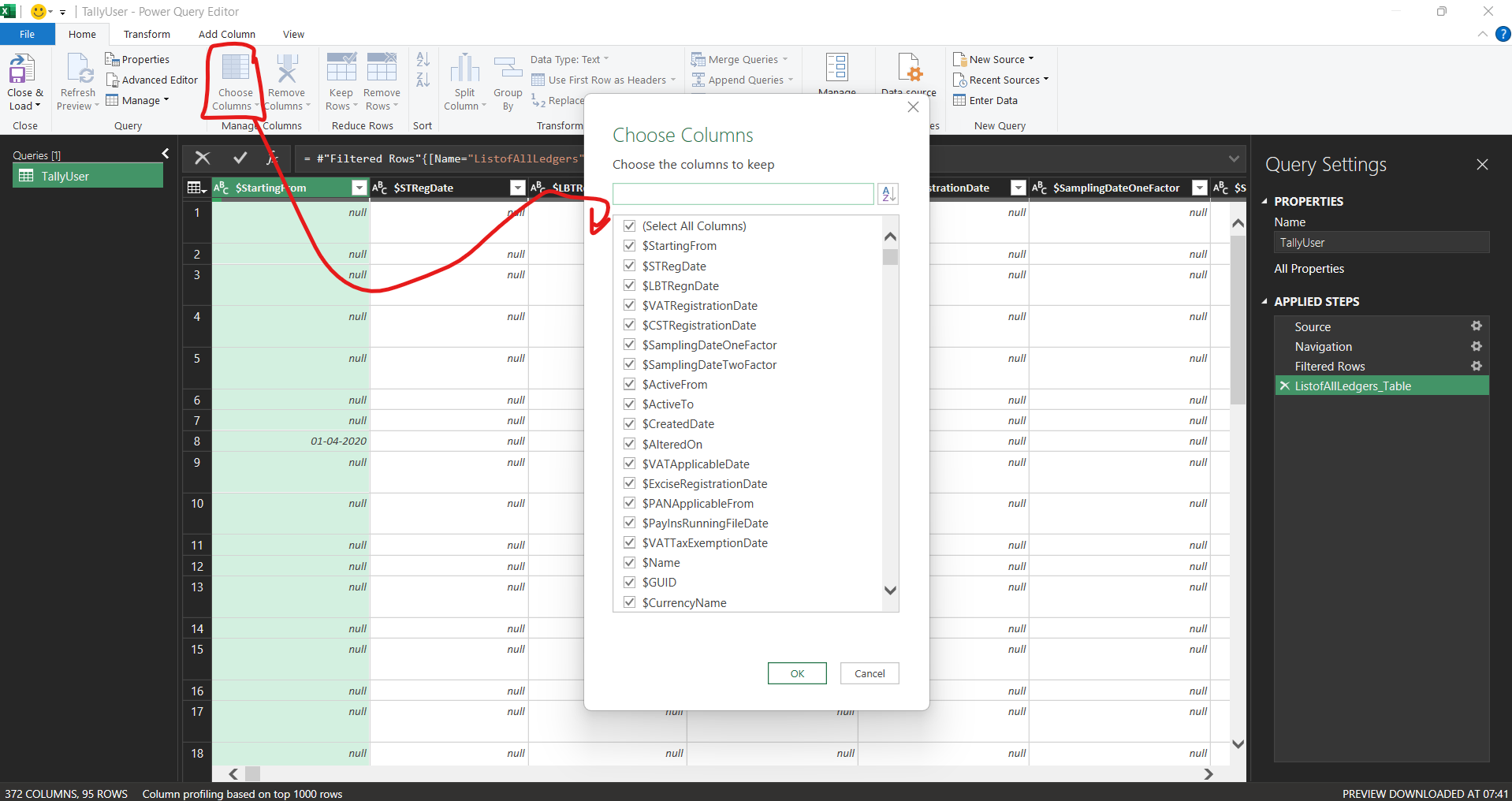Expand the formula bar chevron

(1234, 159)
